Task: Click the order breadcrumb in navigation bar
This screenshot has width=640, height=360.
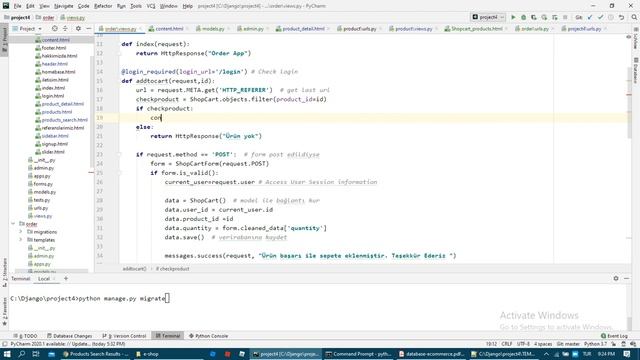Action: pyautogui.click(x=45, y=18)
